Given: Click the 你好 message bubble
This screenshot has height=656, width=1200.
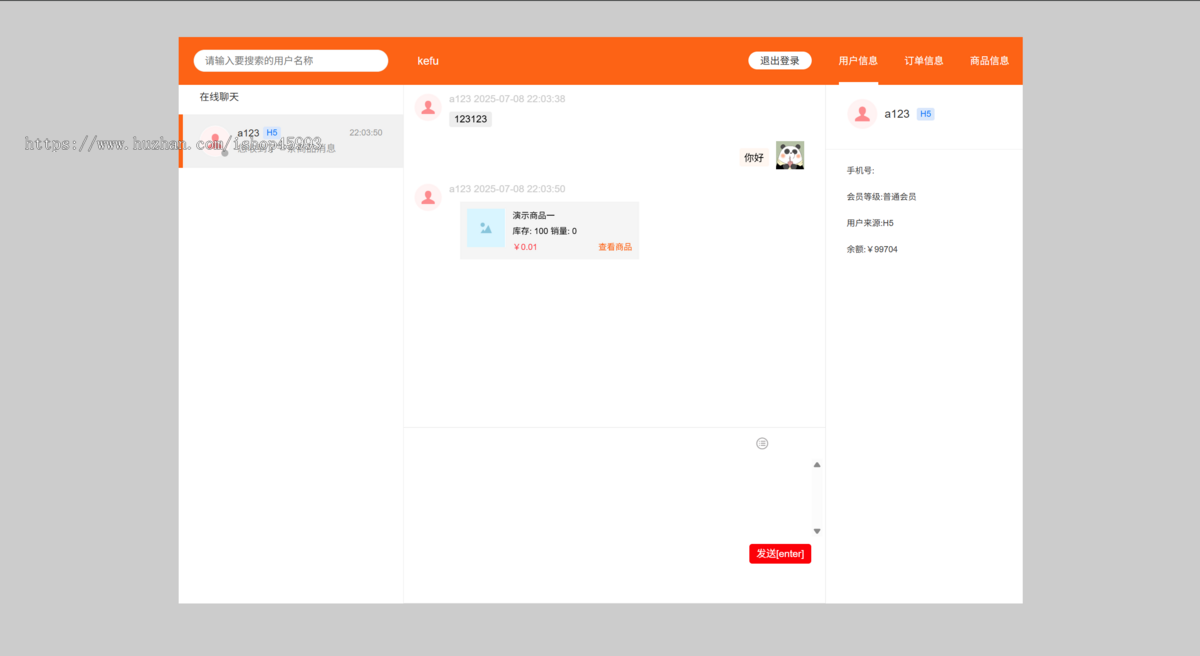Looking at the screenshot, I should (x=754, y=158).
